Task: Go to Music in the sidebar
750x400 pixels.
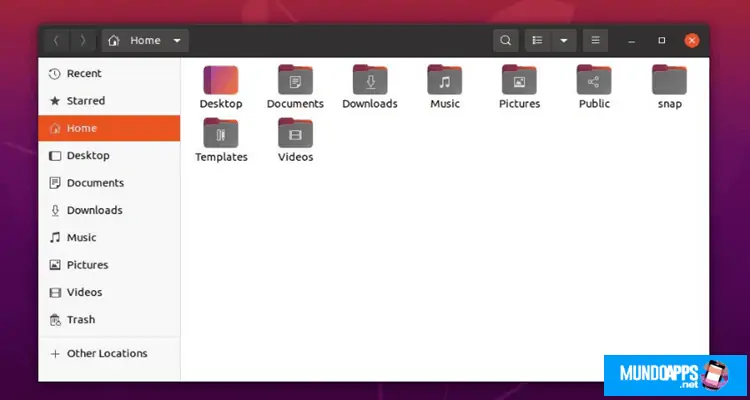Action: click(x=109, y=237)
